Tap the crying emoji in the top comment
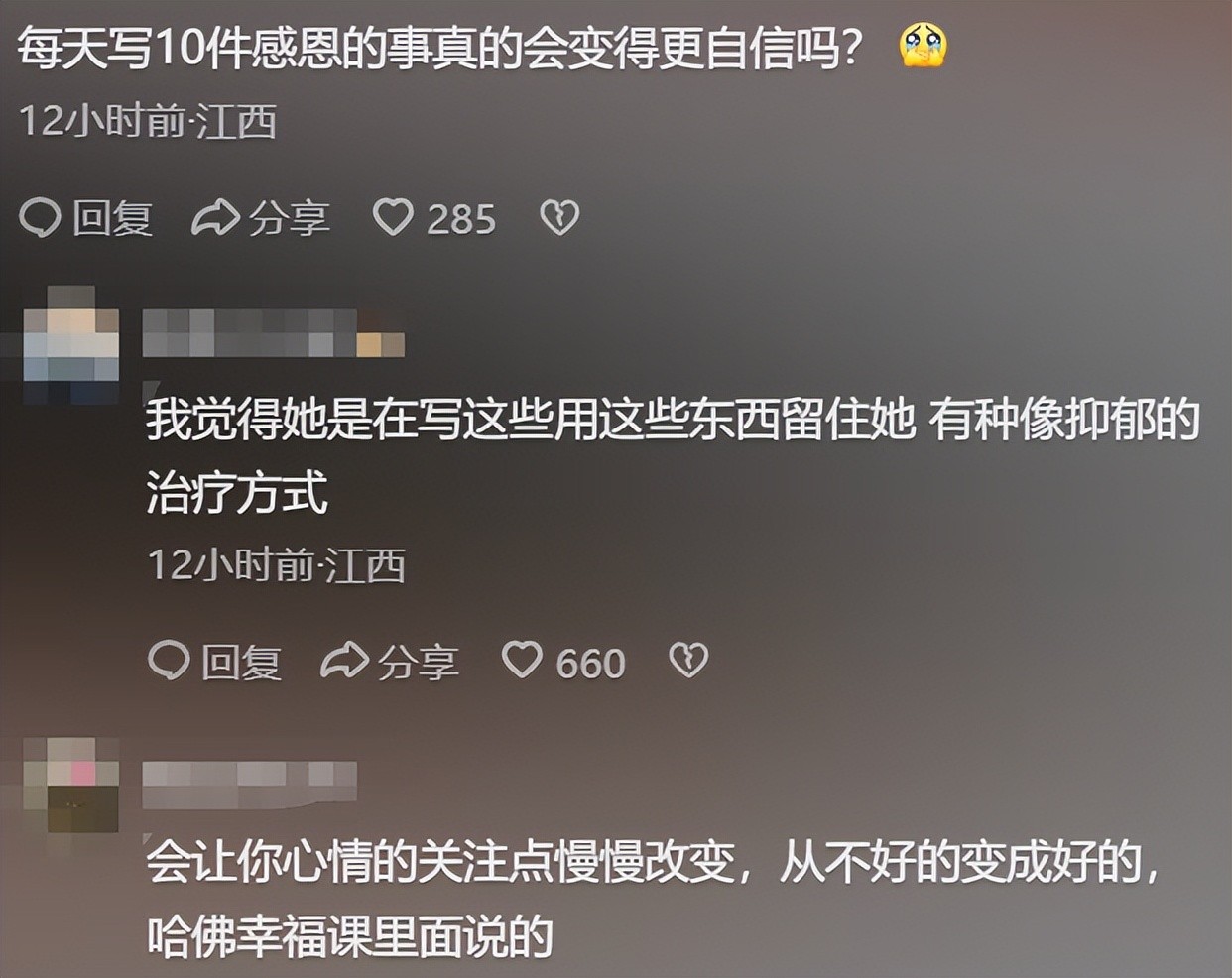1232x978 pixels. point(923,46)
